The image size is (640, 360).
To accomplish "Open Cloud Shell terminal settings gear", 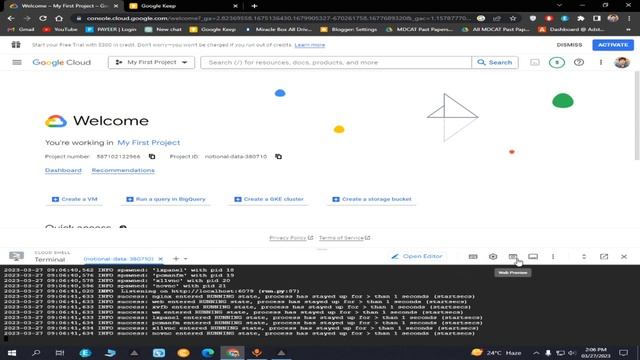I will [x=493, y=256].
